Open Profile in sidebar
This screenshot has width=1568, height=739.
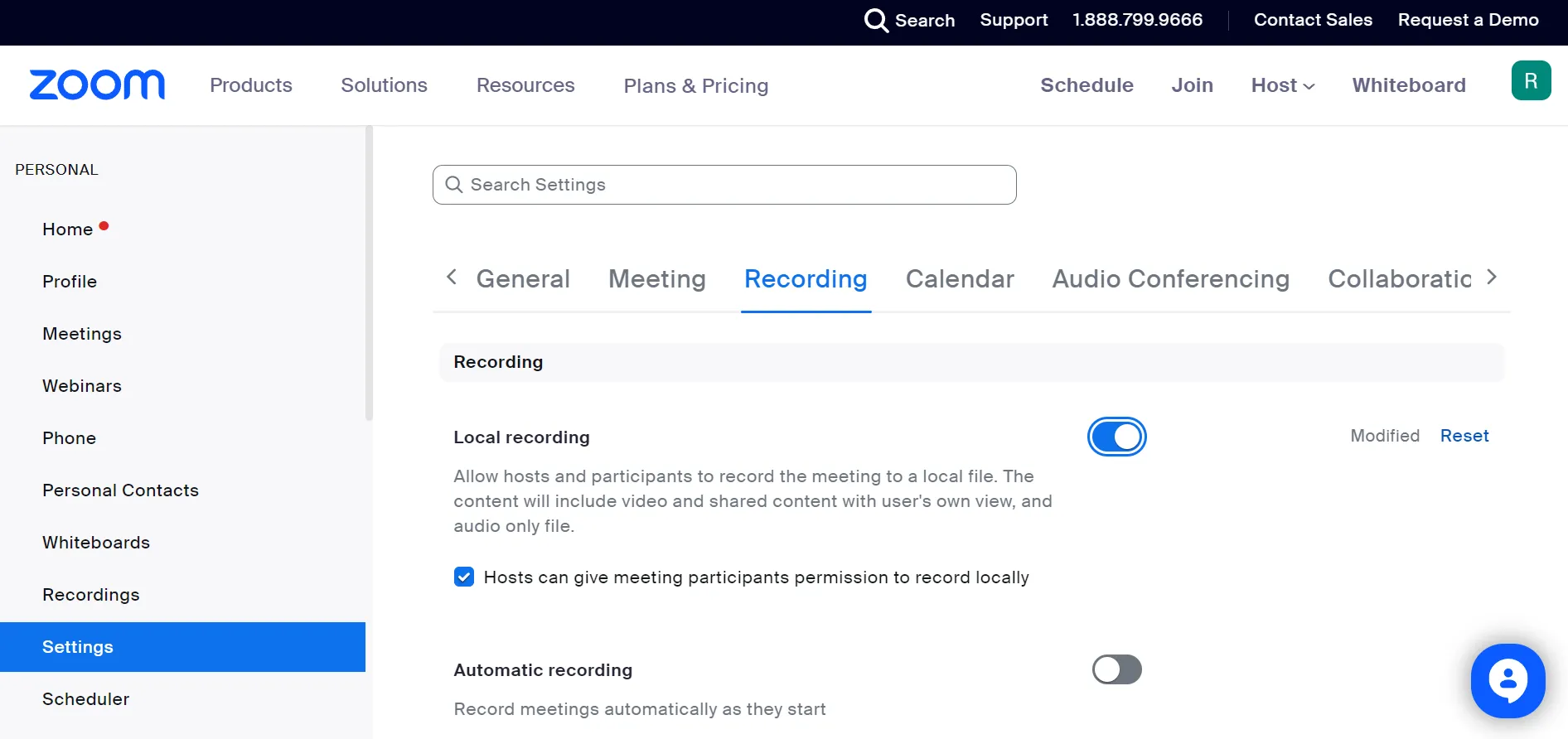(70, 282)
